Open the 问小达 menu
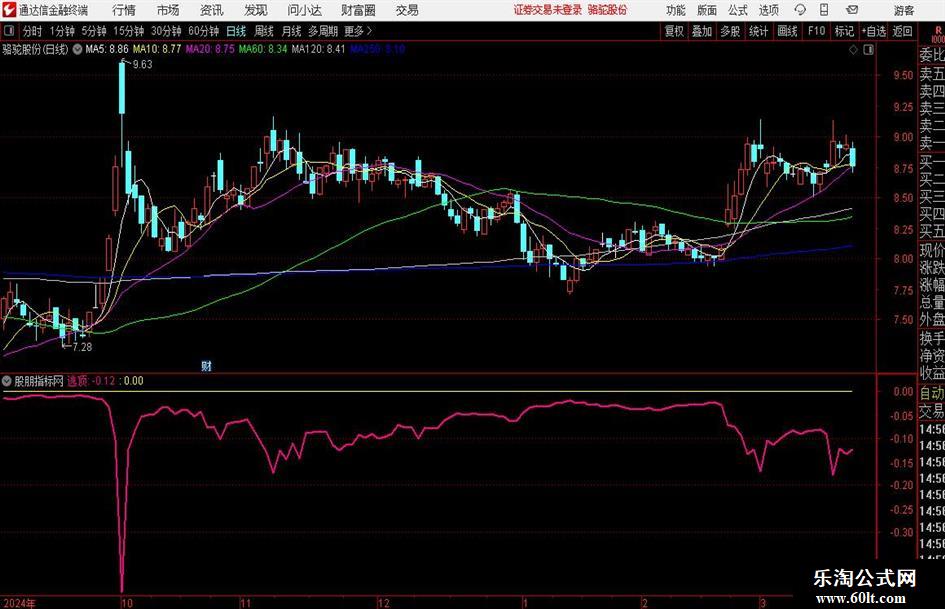 tap(304, 10)
